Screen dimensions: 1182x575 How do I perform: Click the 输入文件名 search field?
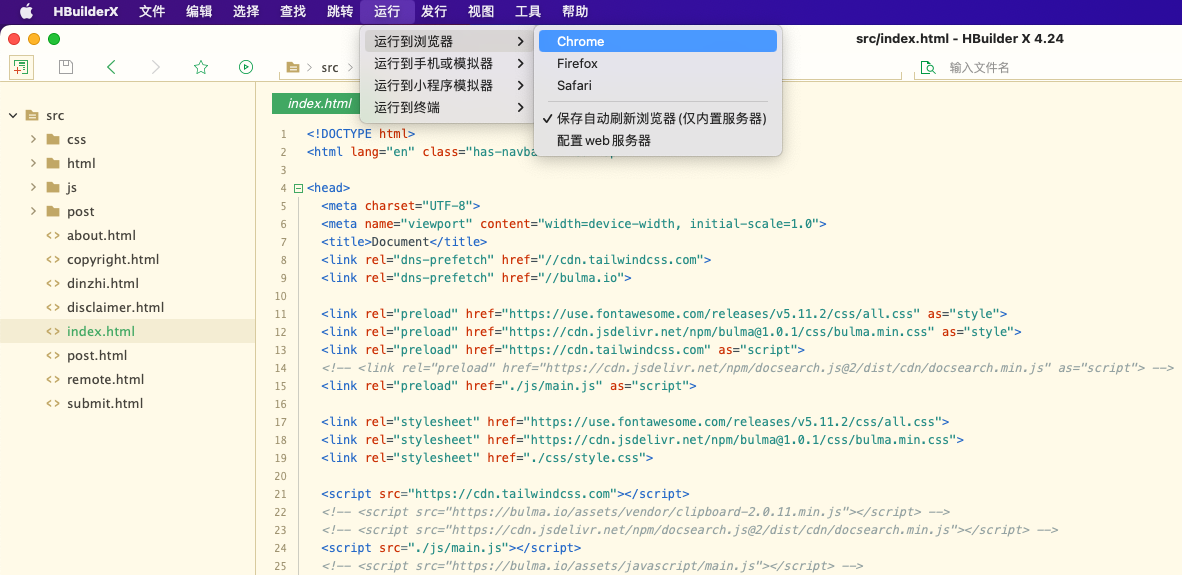pos(1040,68)
